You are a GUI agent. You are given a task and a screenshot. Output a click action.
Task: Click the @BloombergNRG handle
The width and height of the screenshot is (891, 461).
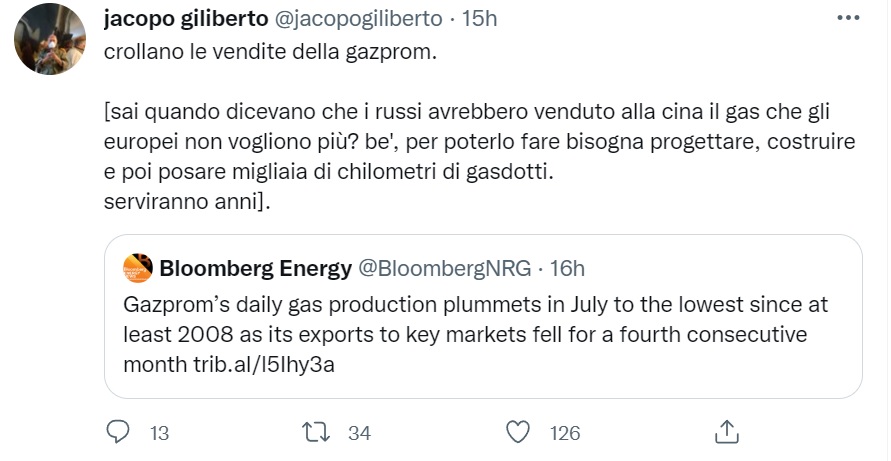pos(445,268)
